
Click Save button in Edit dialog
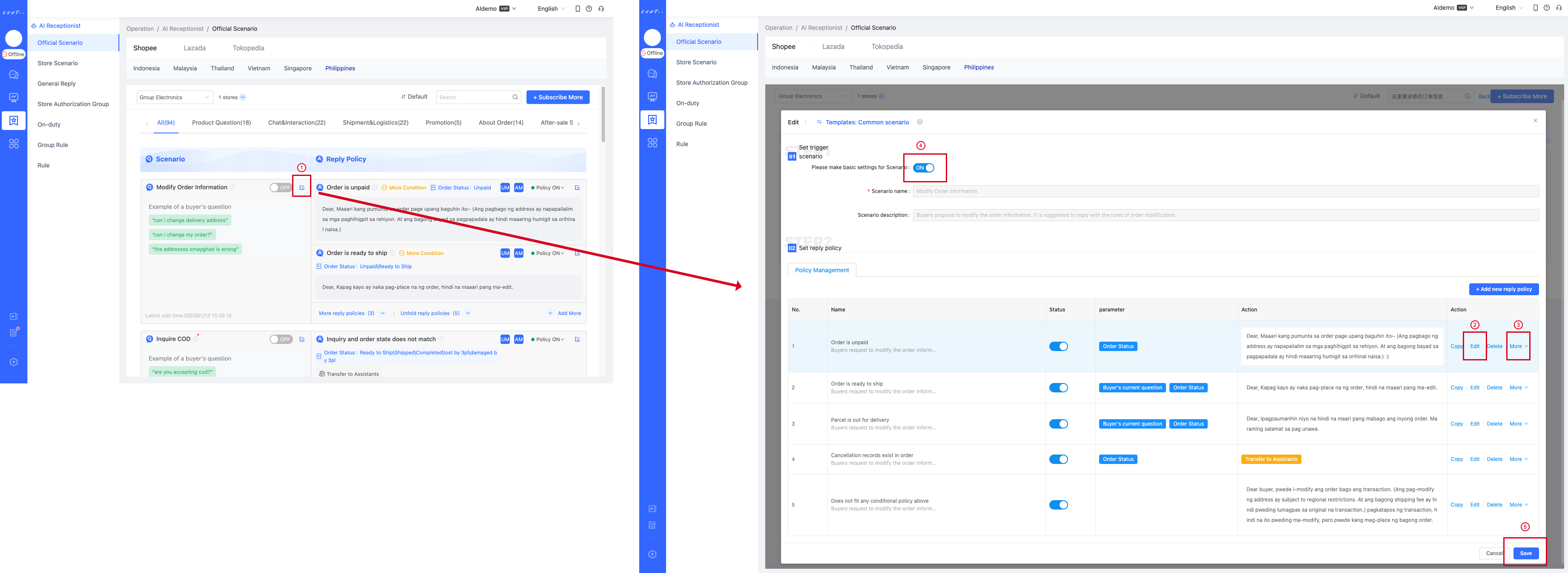1525,553
